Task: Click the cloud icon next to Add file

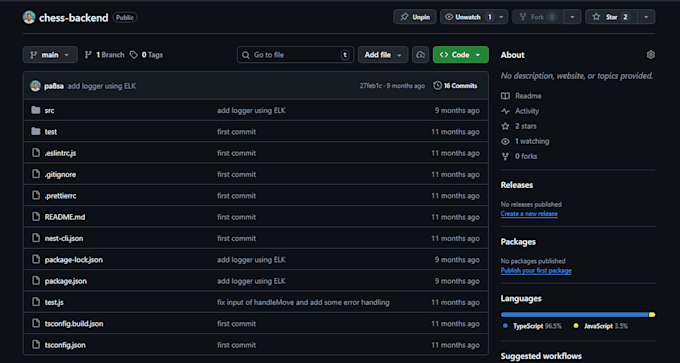Action: [x=420, y=55]
